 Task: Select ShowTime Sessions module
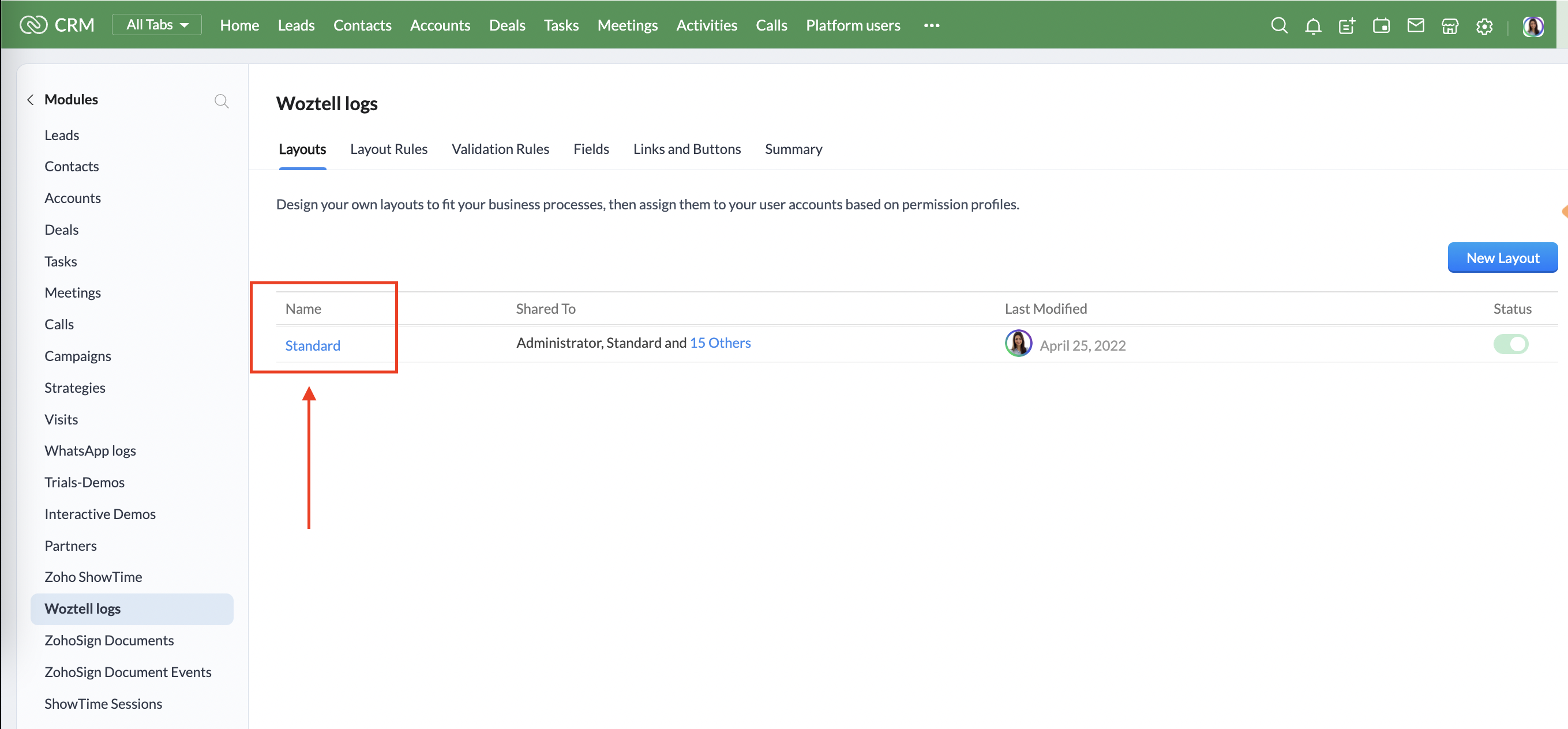(x=103, y=704)
